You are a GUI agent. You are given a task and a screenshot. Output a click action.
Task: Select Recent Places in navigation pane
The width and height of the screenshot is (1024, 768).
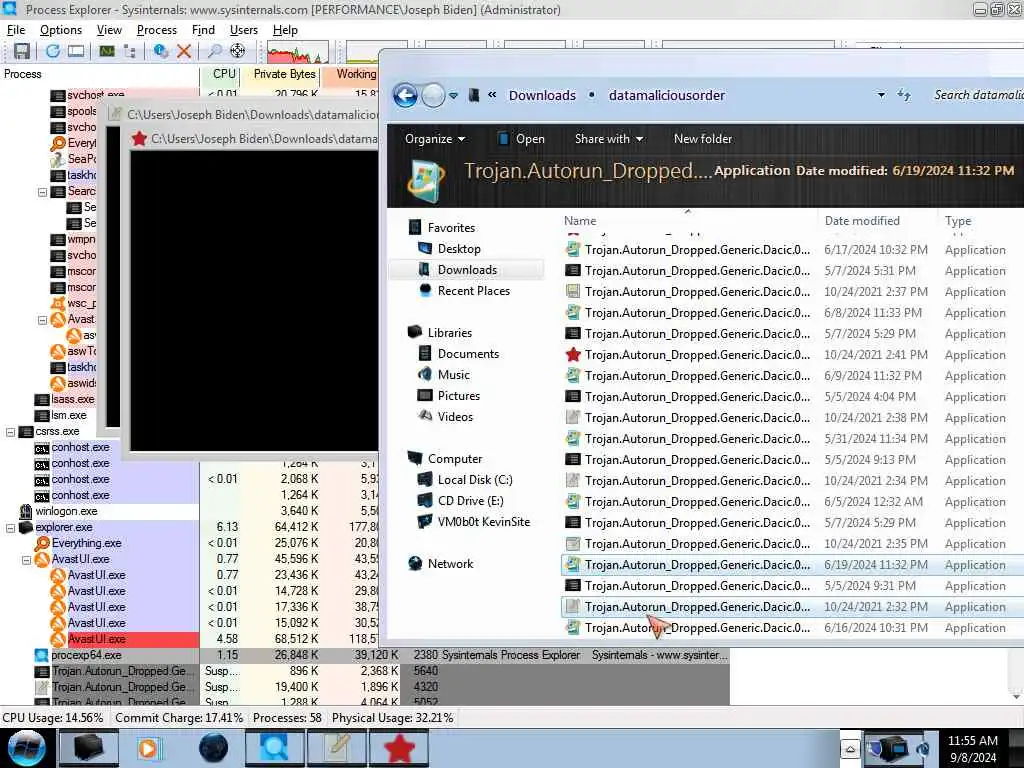click(473, 291)
